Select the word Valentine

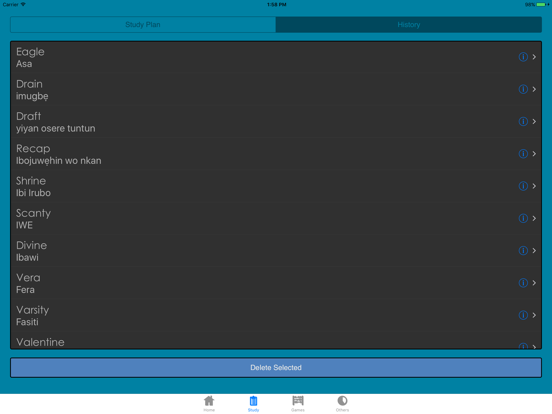40,342
